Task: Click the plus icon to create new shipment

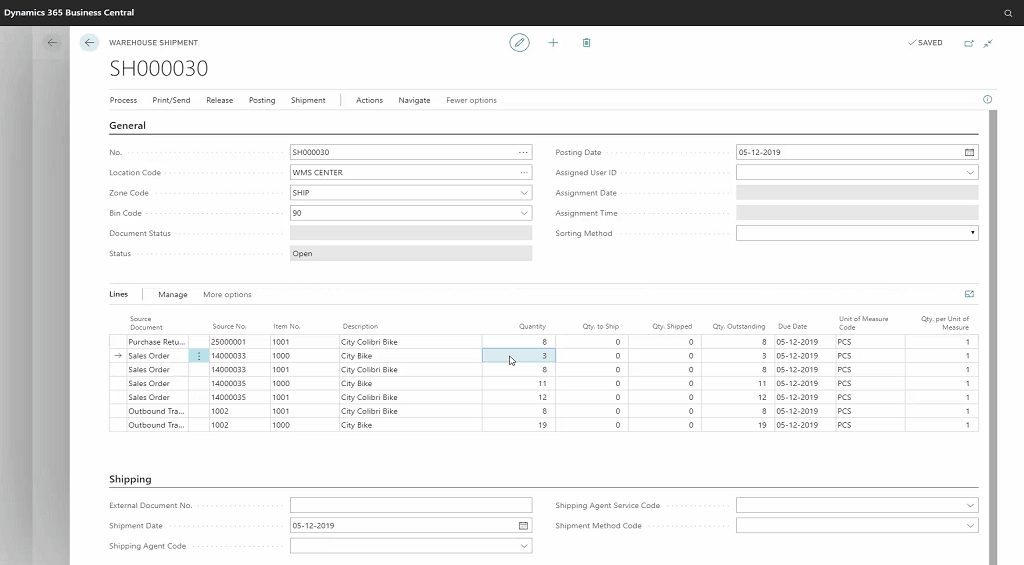Action: (x=553, y=42)
